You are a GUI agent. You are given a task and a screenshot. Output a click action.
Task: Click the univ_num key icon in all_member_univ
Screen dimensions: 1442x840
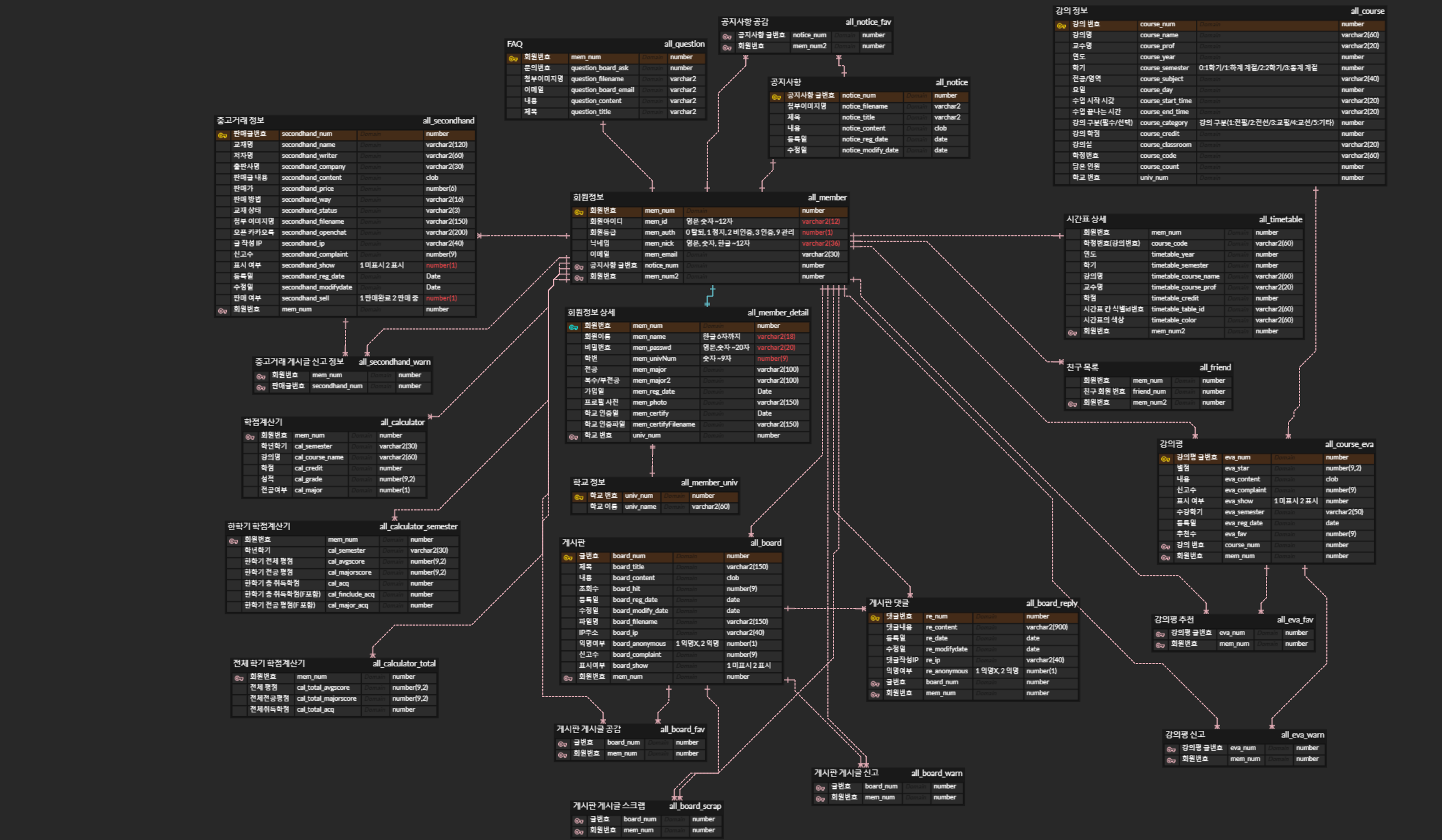578,497
